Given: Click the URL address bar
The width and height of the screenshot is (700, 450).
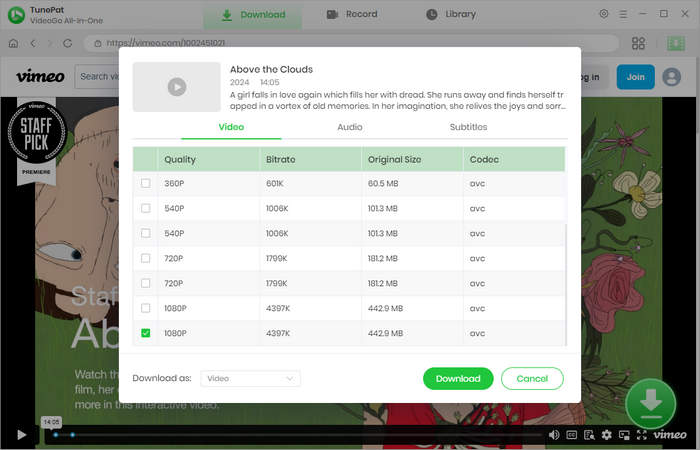Looking at the screenshot, I should click(351, 43).
